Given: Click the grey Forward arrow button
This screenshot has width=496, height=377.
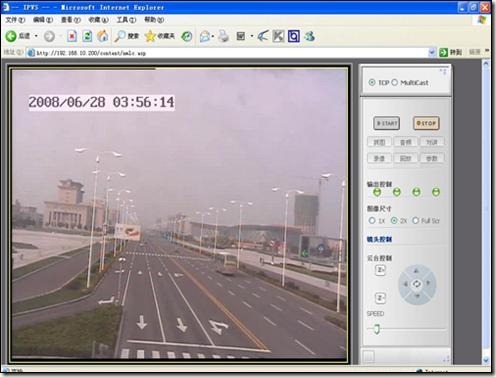Looking at the screenshot, I should point(49,36).
